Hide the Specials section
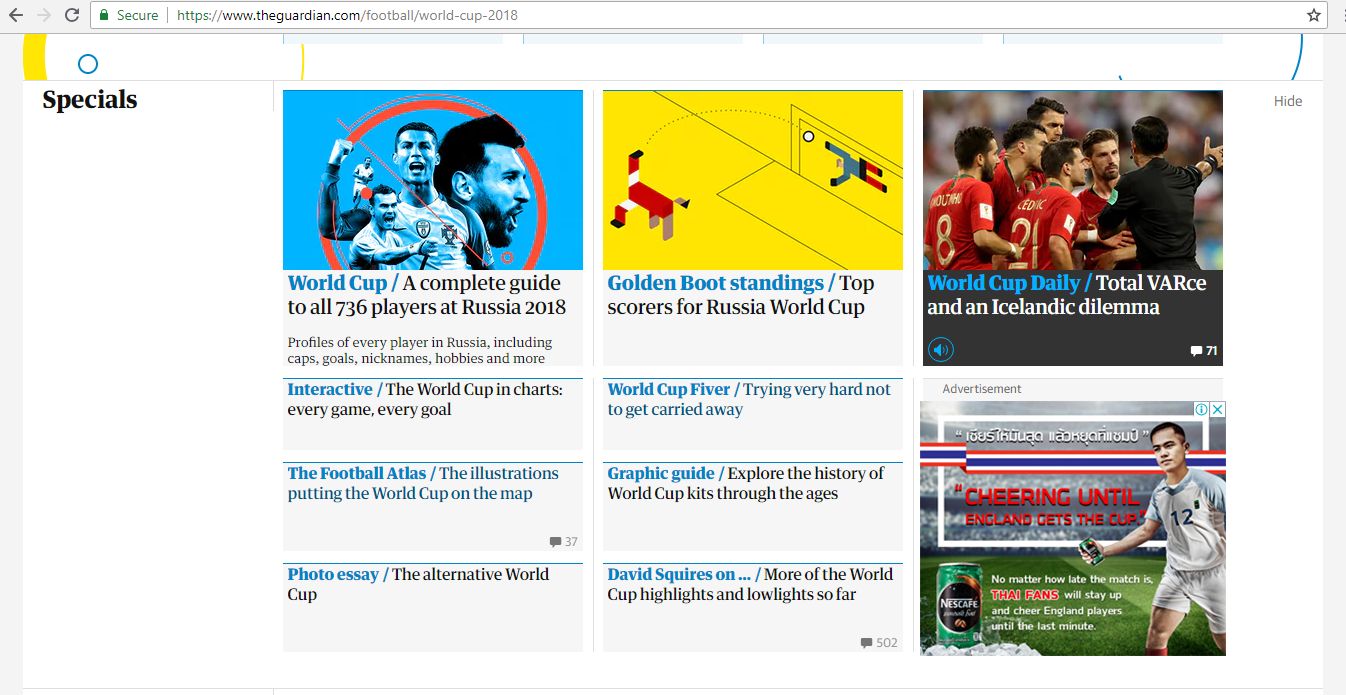 tap(1287, 101)
